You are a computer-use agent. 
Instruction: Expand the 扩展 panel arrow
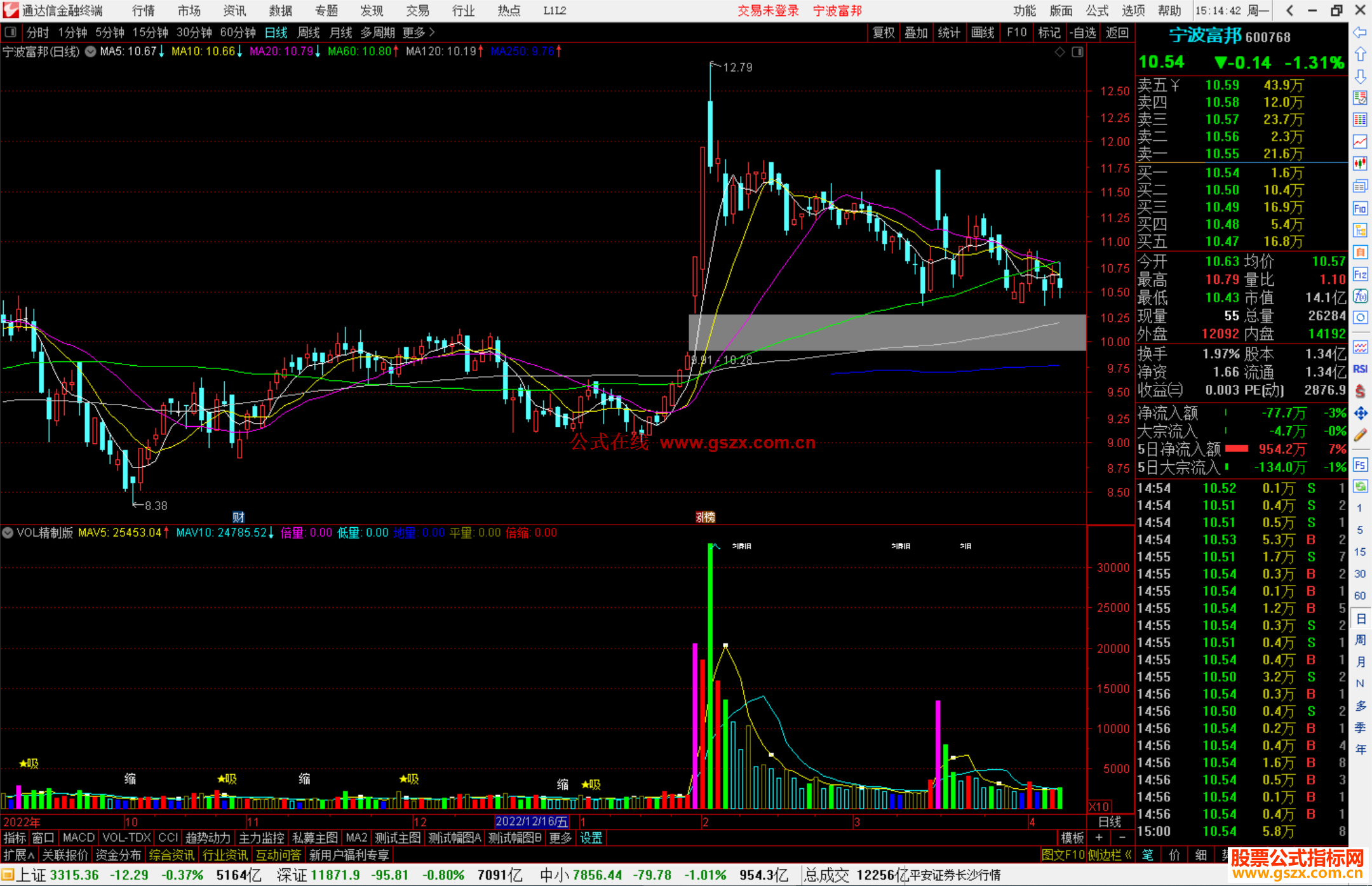click(19, 855)
